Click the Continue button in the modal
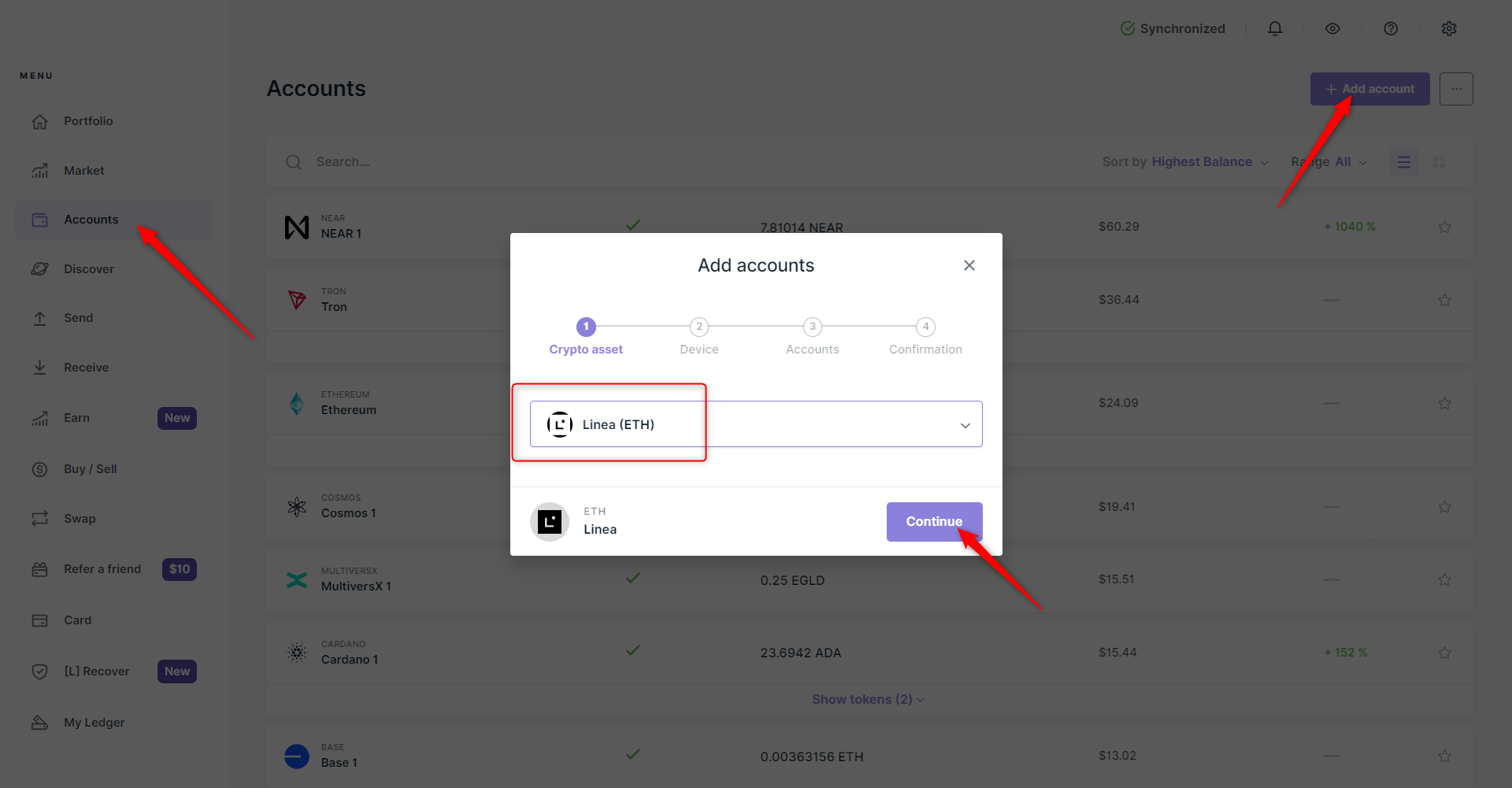1512x788 pixels. [x=934, y=521]
